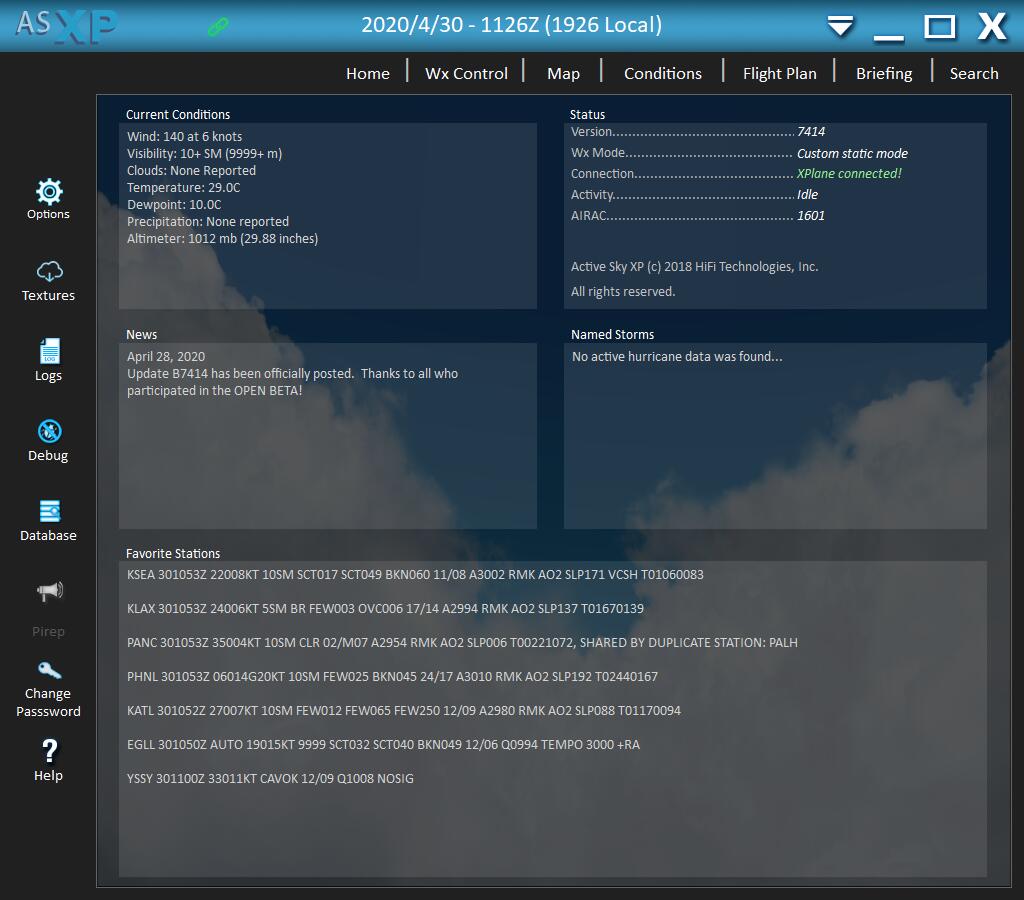
Task: Open the Wx Control tab
Action: point(466,73)
